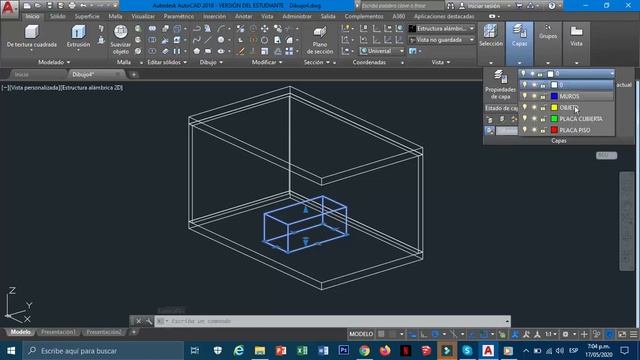Activate the Extrusión tool
The height and width of the screenshot is (360, 640).
pyautogui.click(x=78, y=36)
